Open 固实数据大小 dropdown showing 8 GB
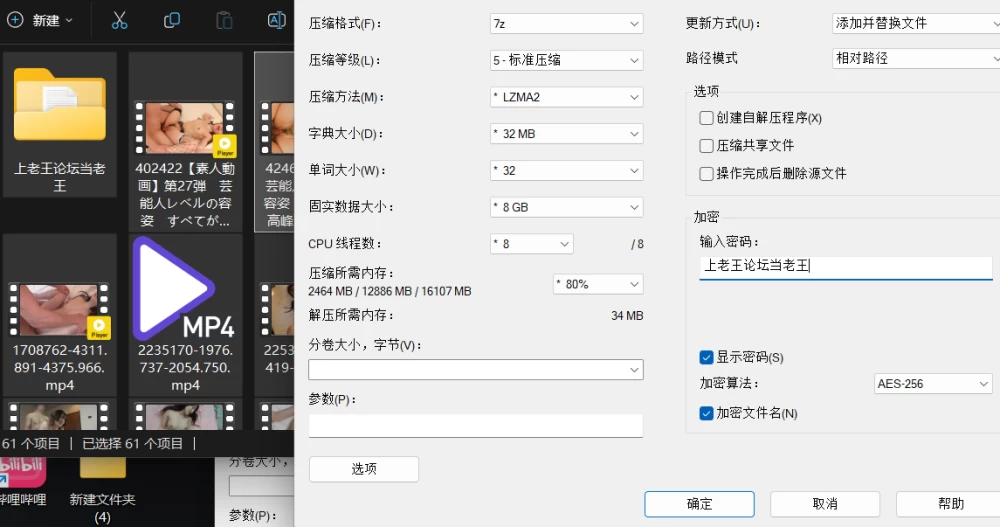1000x527 pixels. [566, 207]
